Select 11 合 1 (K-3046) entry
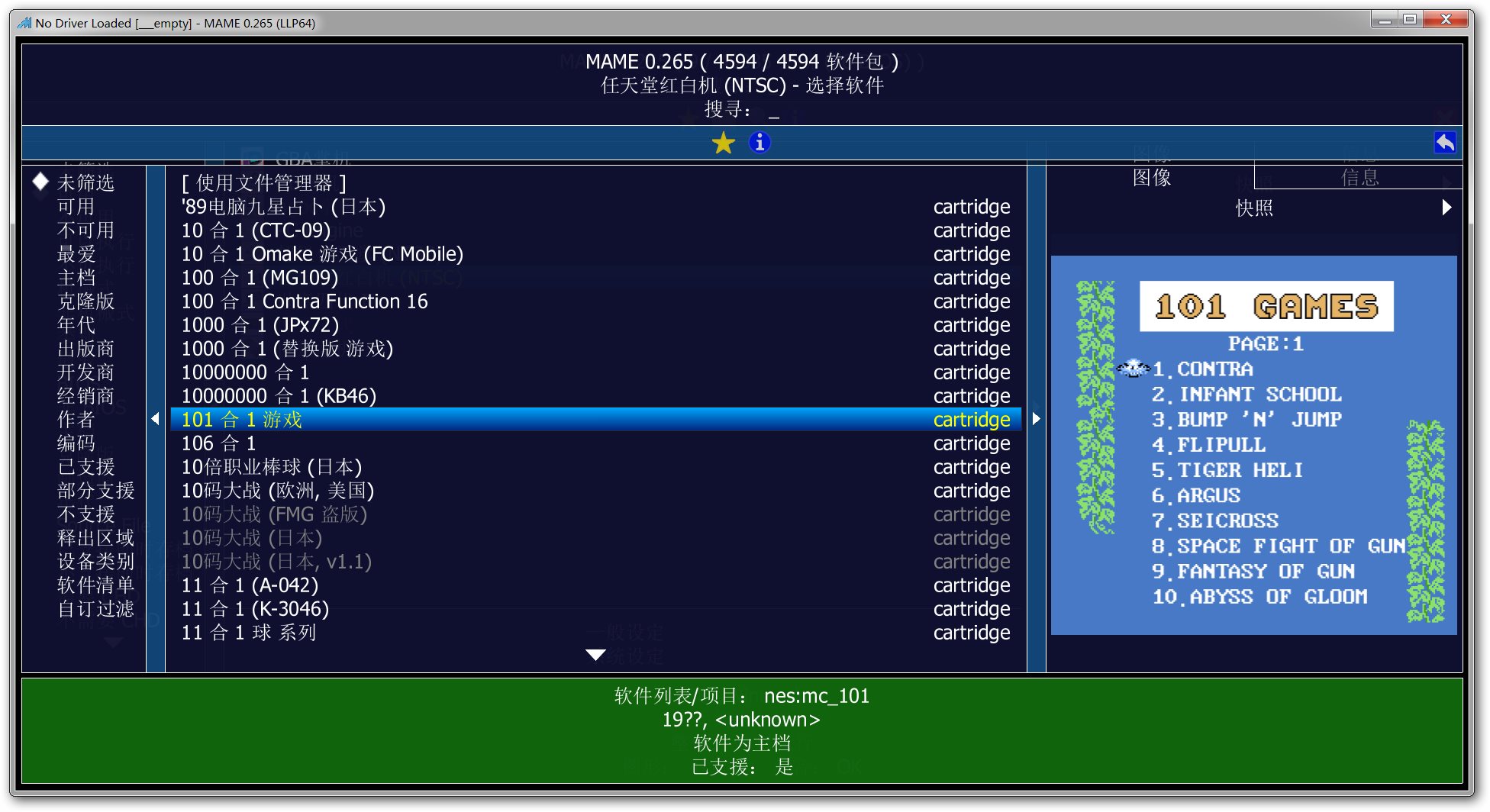Viewport: 1490px width, 812px height. click(x=595, y=609)
